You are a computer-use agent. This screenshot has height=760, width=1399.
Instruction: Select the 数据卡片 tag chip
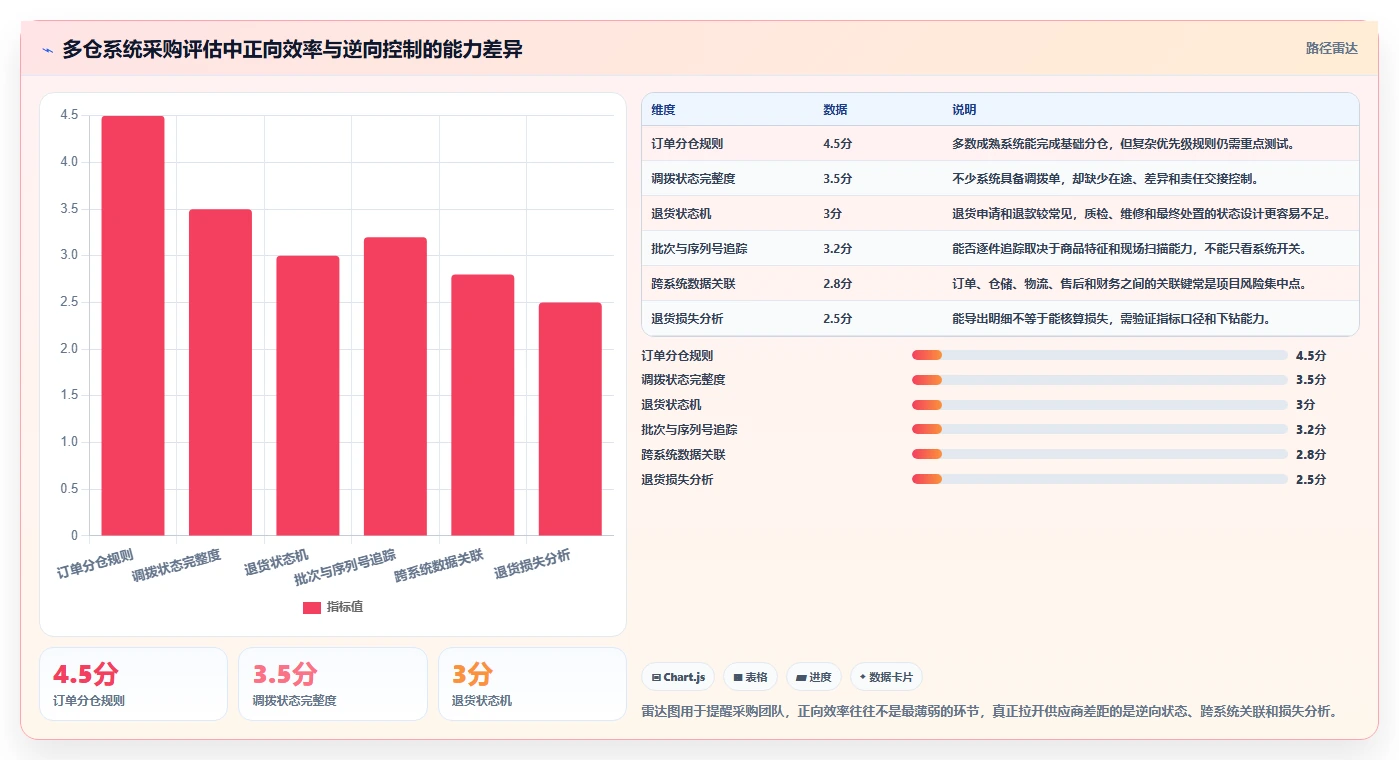pyautogui.click(x=886, y=677)
